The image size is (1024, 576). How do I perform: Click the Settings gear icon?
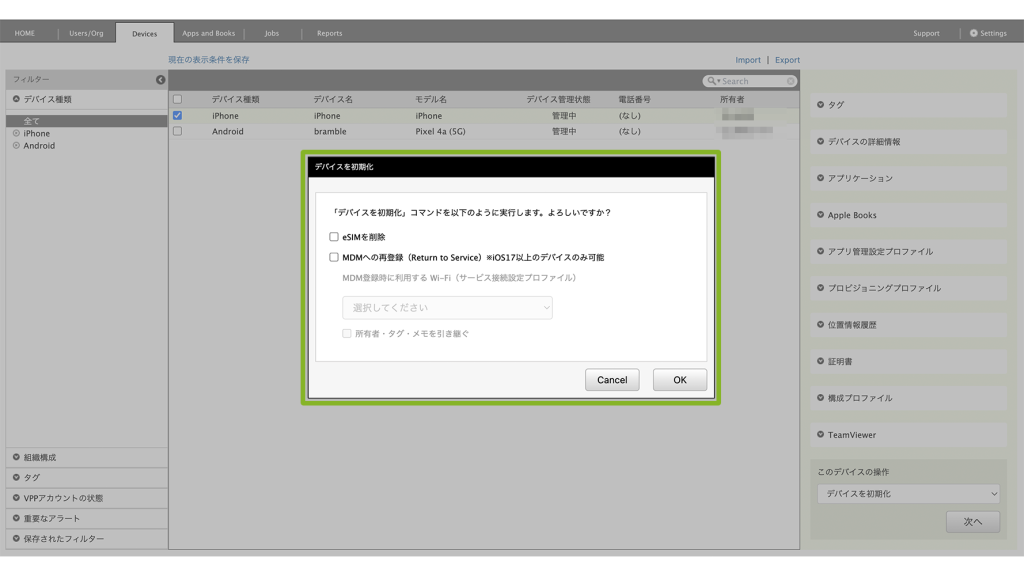pyautogui.click(x=974, y=33)
